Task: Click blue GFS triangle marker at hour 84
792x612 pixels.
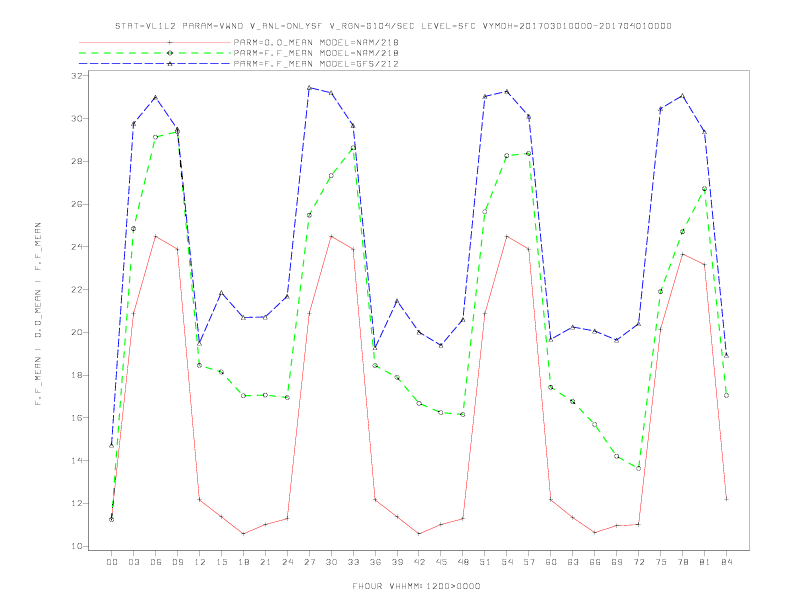Action: coord(726,355)
